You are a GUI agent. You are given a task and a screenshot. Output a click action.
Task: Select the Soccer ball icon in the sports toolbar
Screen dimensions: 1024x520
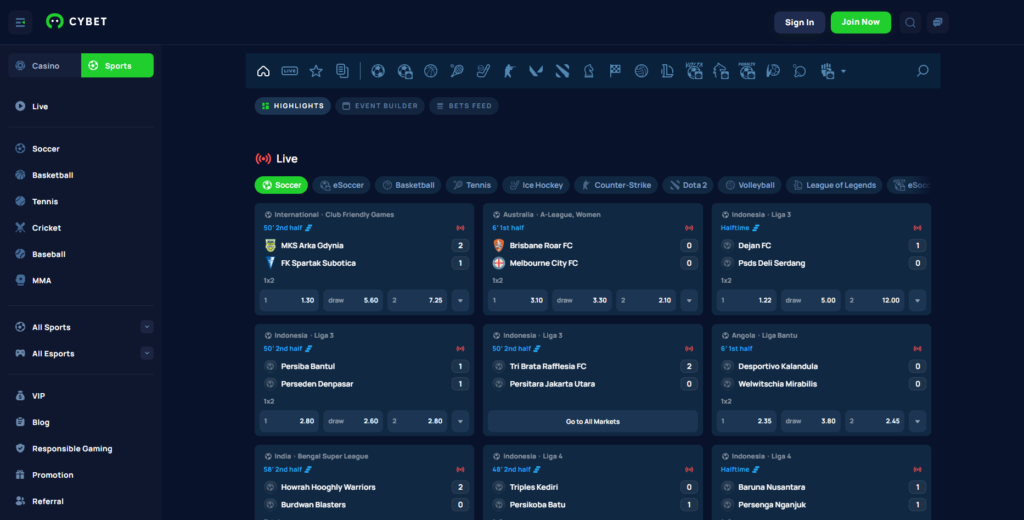(378, 71)
